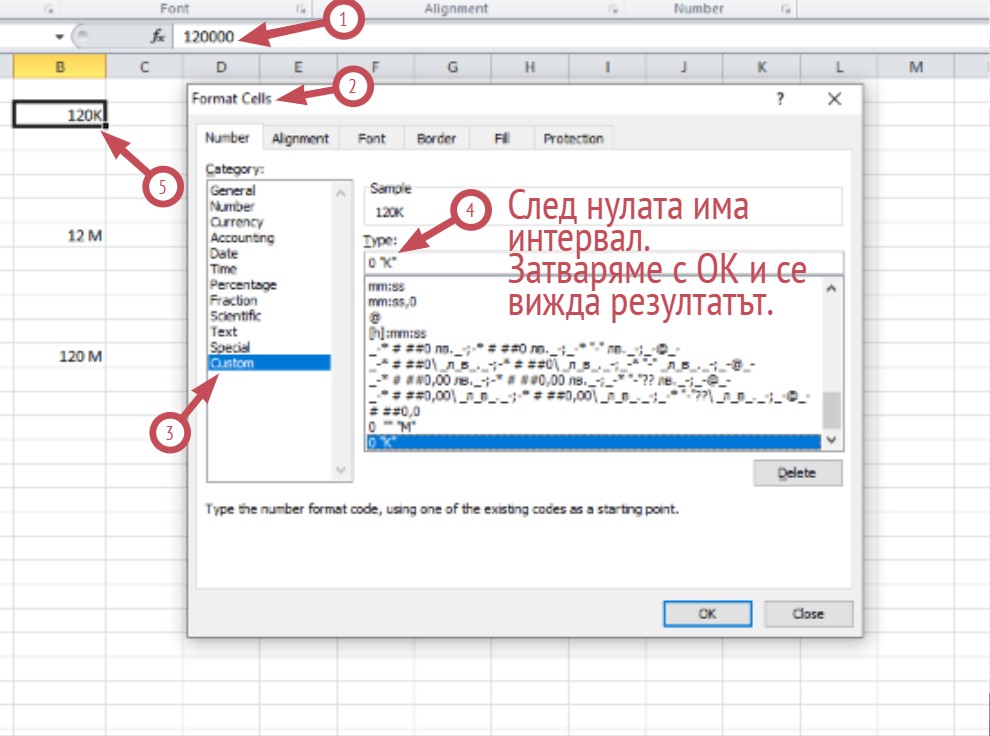Click the fx insert function icon
Image resolution: width=990 pixels, height=736 pixels.
157,37
